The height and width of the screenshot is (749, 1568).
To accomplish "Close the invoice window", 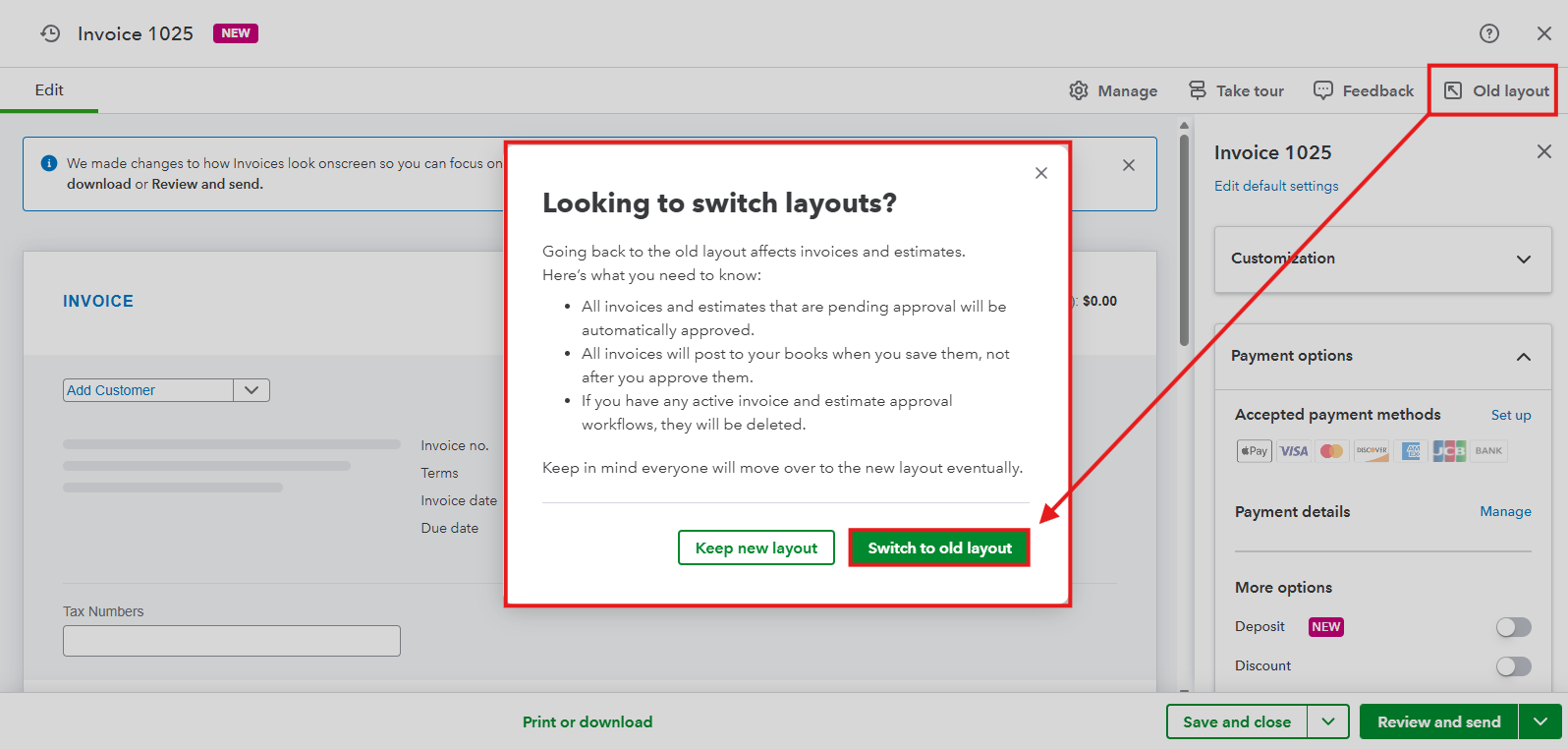I will [1544, 33].
